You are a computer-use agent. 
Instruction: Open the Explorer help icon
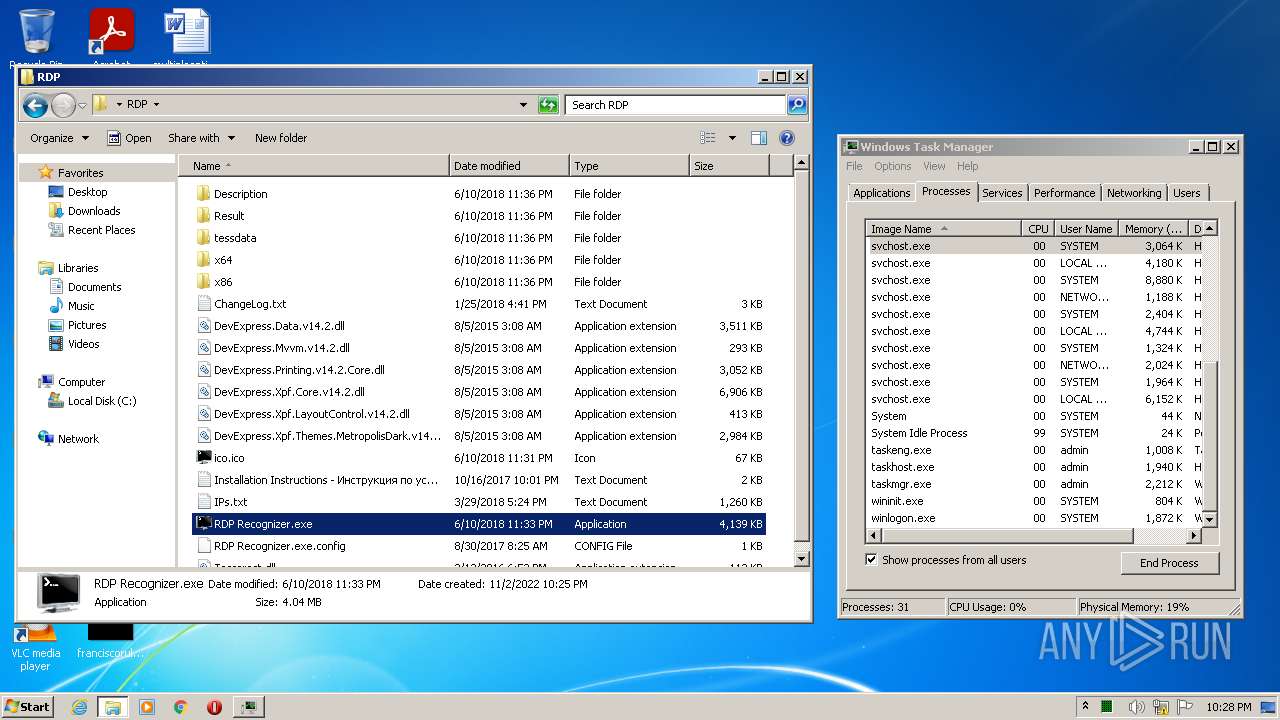point(787,138)
